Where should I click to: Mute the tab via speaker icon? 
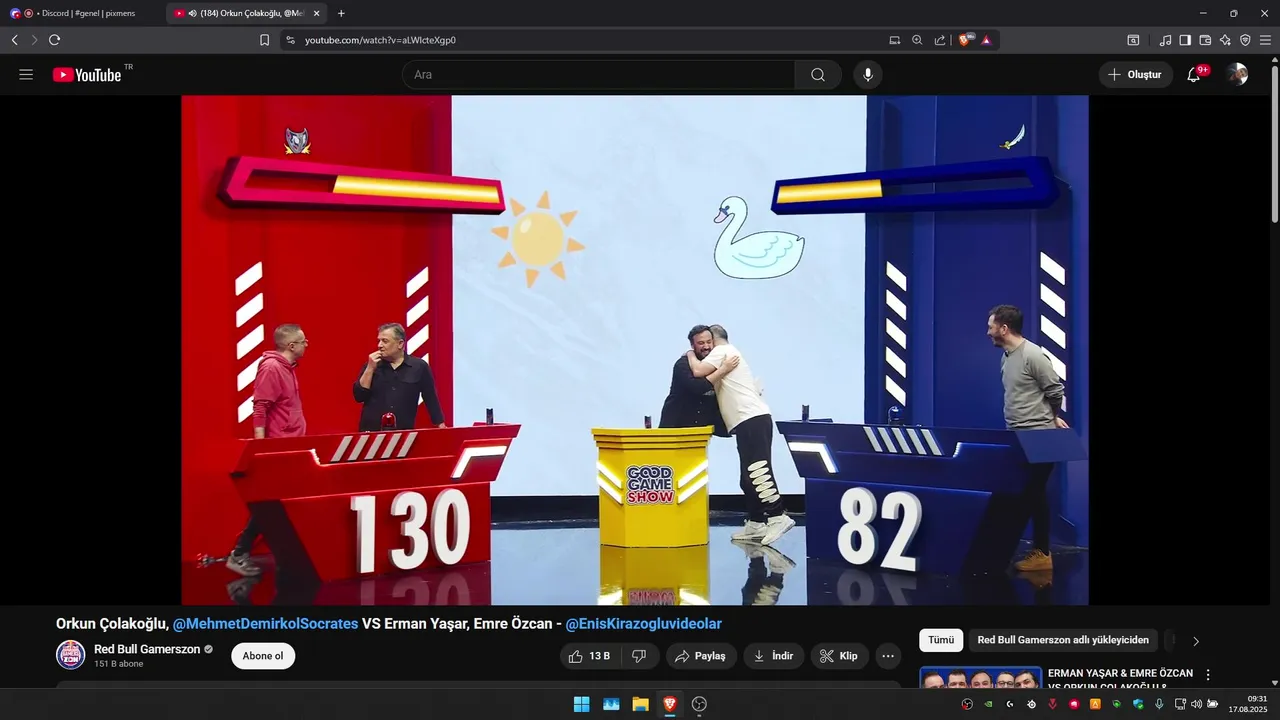(192, 13)
